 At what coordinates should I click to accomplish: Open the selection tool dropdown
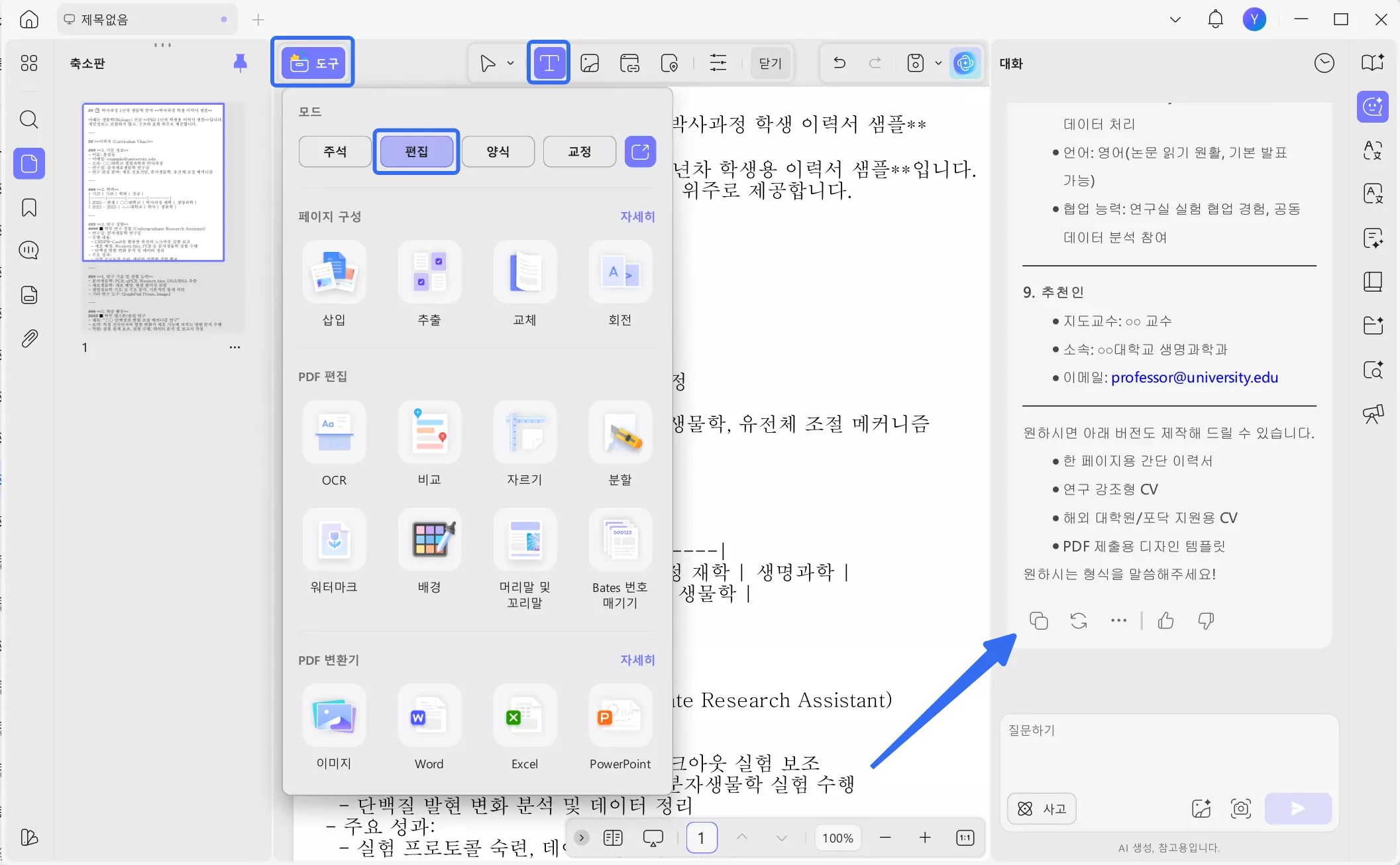[509, 62]
